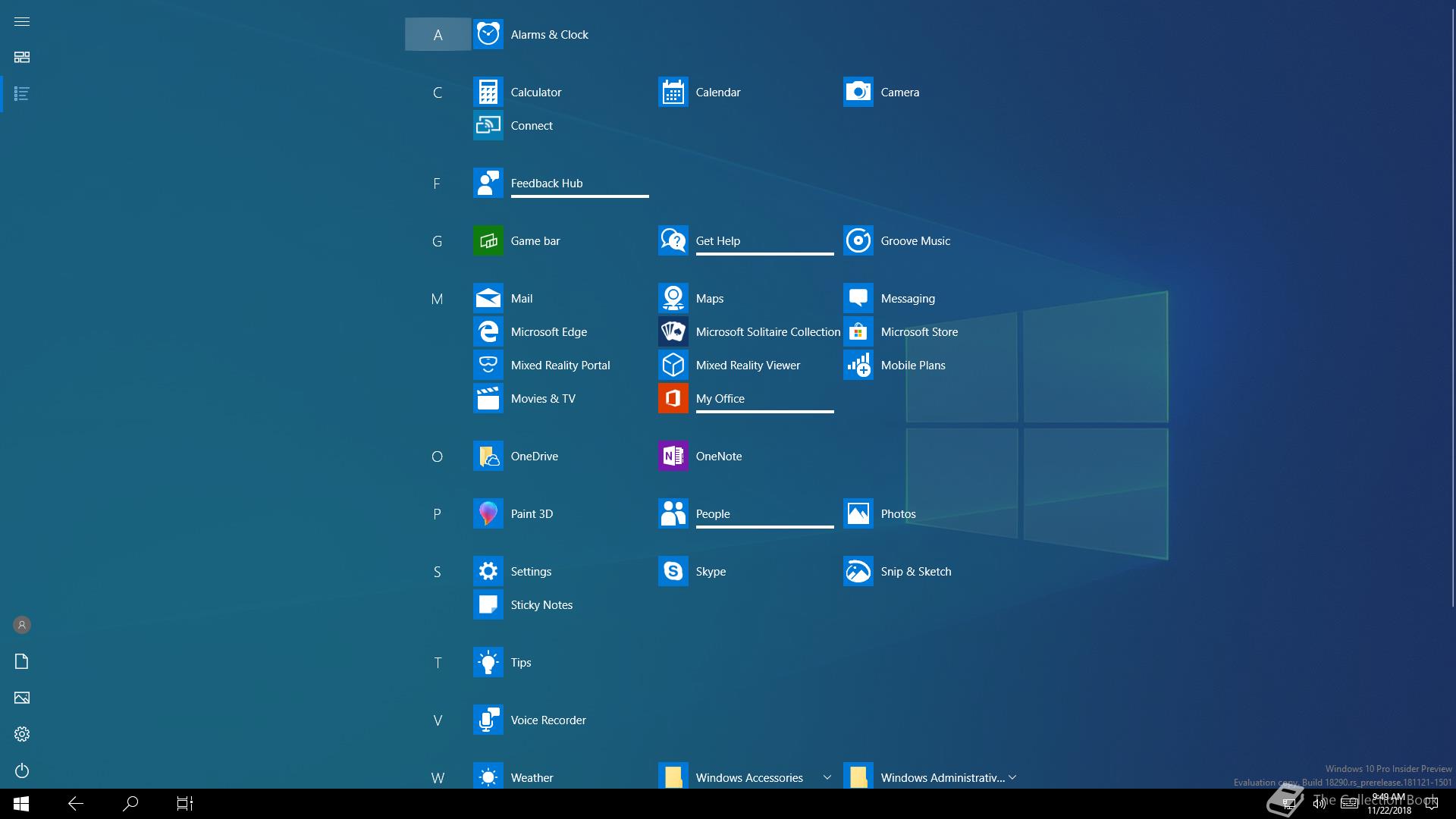The image size is (1456, 819).
Task: Click the taskbar clock and date
Action: (x=1389, y=804)
